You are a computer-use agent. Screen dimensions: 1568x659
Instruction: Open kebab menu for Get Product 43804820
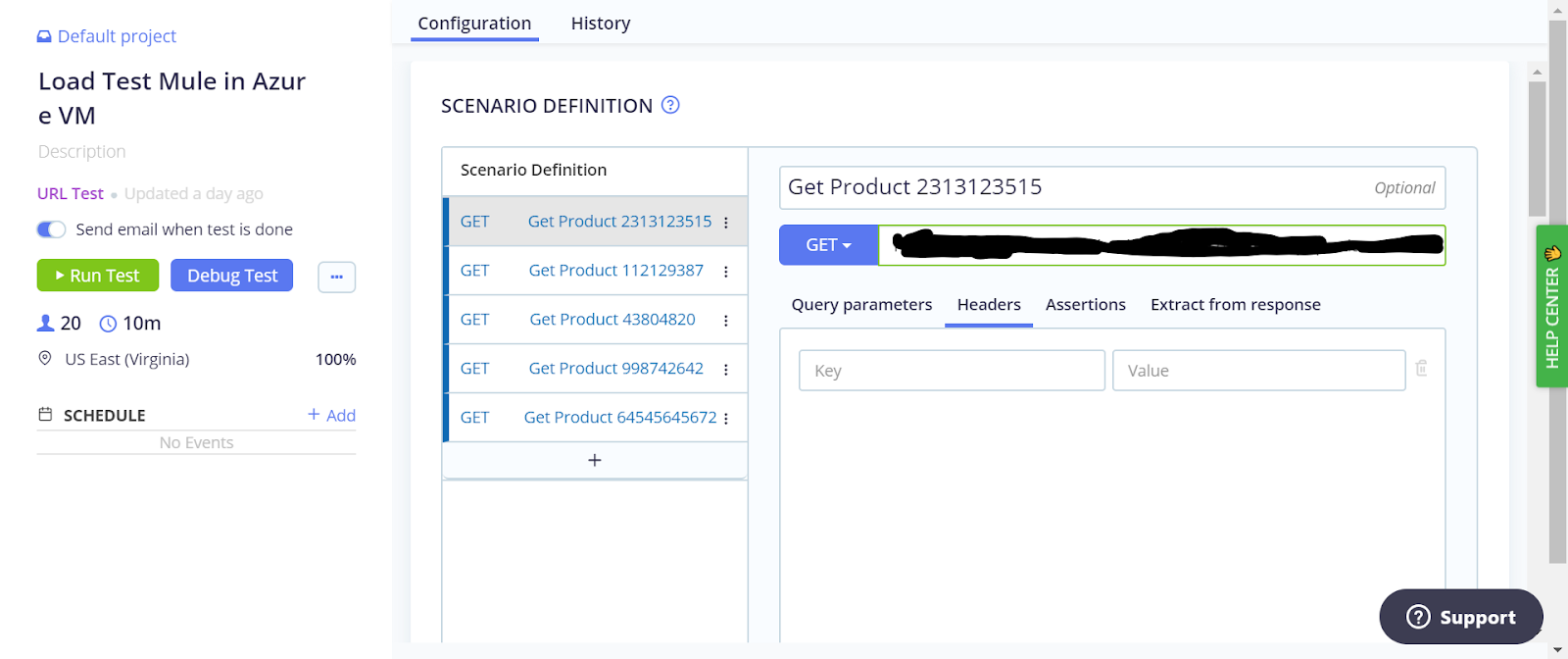(726, 321)
